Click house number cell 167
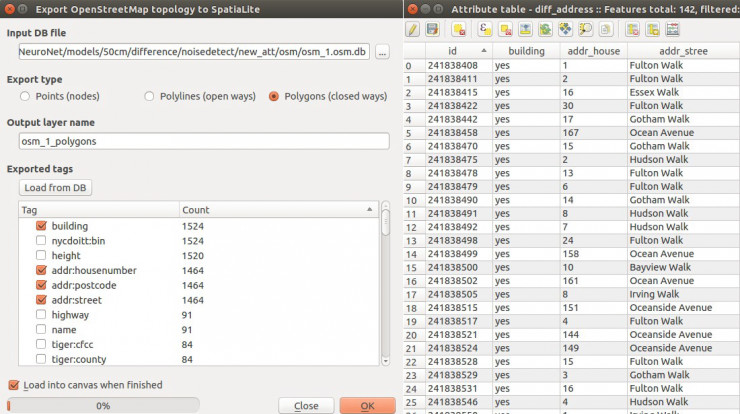 point(594,133)
